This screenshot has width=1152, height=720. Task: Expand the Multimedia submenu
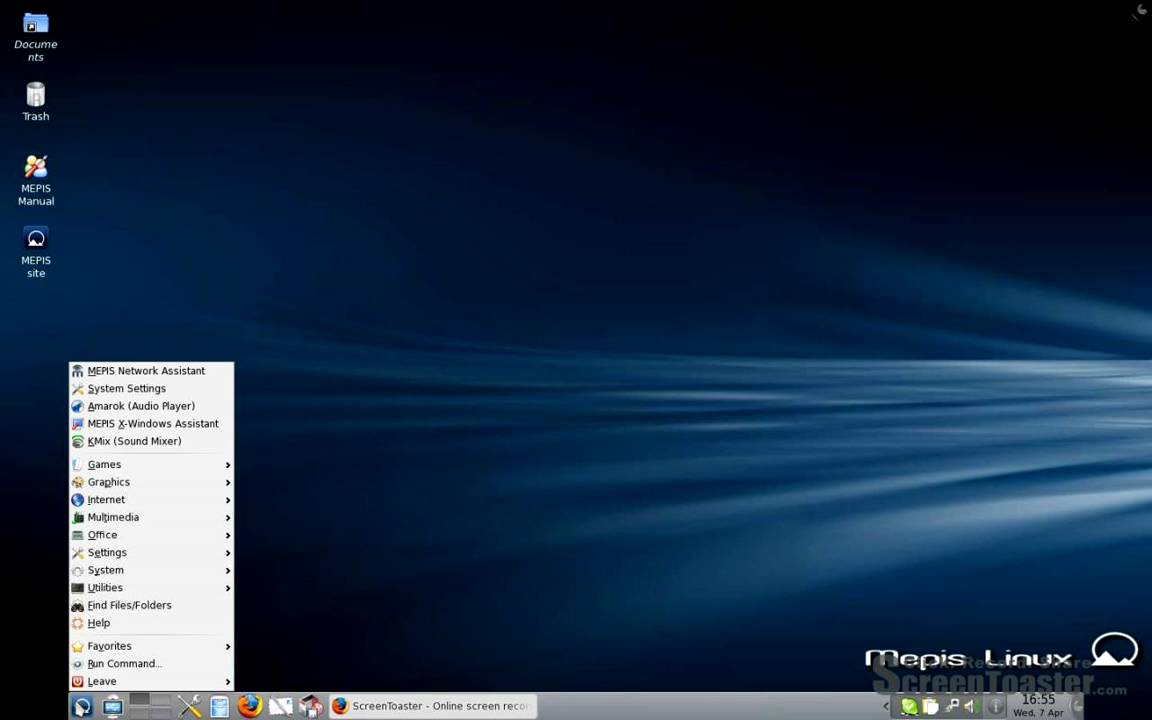pyautogui.click(x=151, y=518)
